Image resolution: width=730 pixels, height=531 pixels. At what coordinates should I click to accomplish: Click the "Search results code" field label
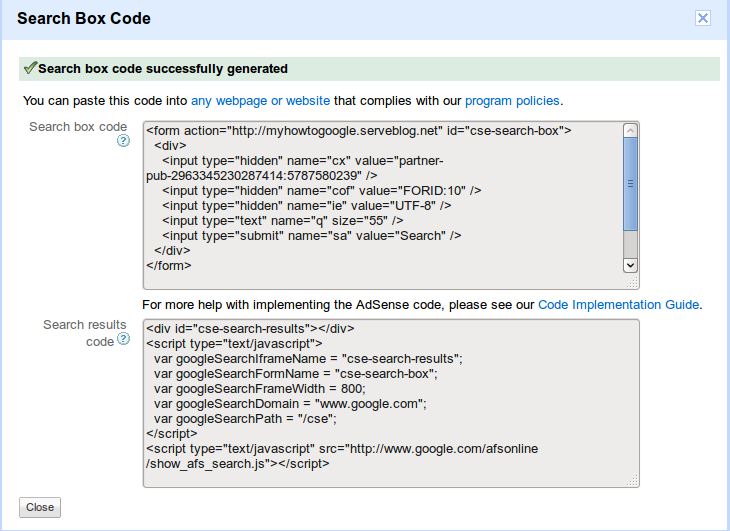(x=85, y=325)
